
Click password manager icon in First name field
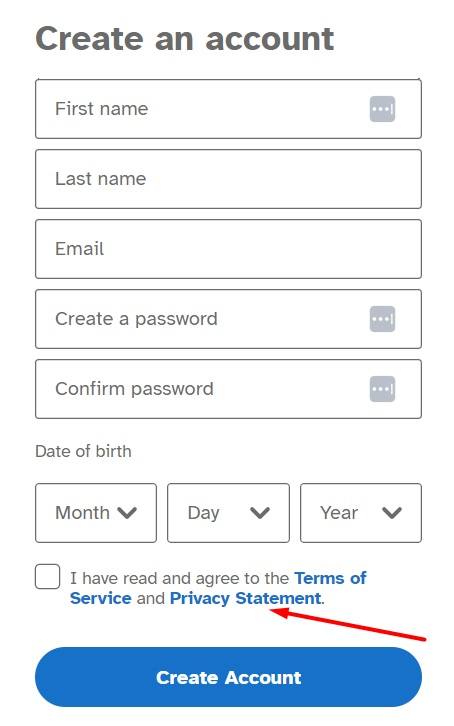(x=382, y=109)
